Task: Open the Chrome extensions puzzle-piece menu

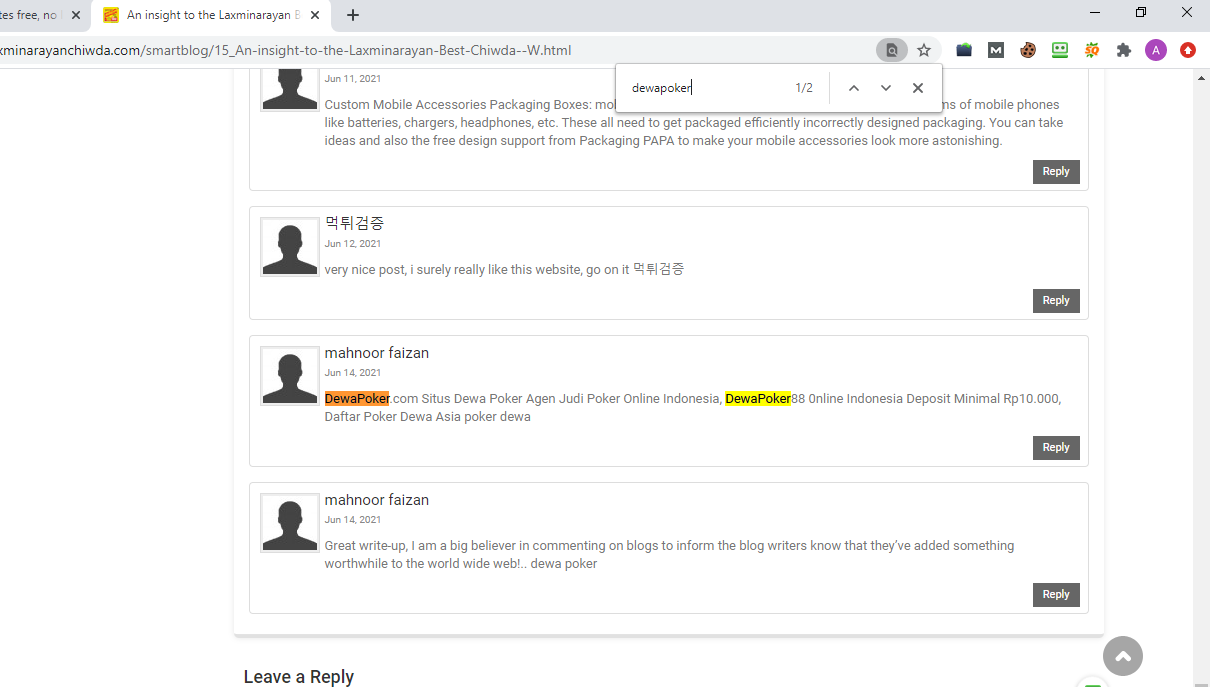Action: 1123,49
